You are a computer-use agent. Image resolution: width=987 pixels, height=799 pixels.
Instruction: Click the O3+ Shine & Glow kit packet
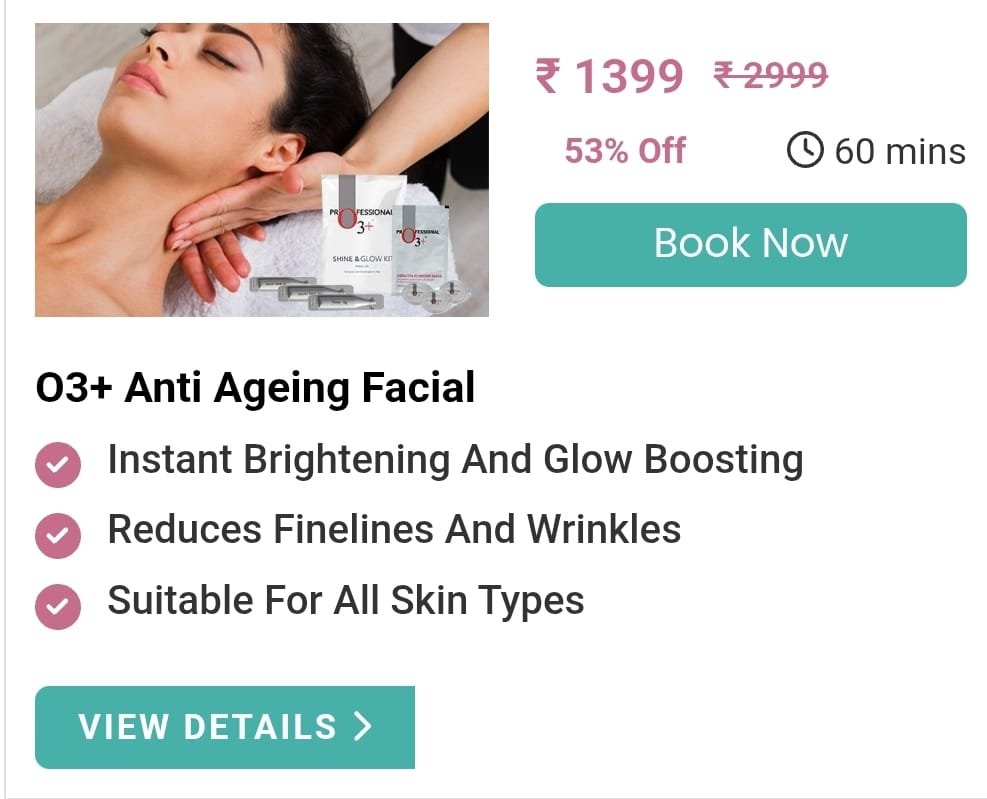click(359, 234)
